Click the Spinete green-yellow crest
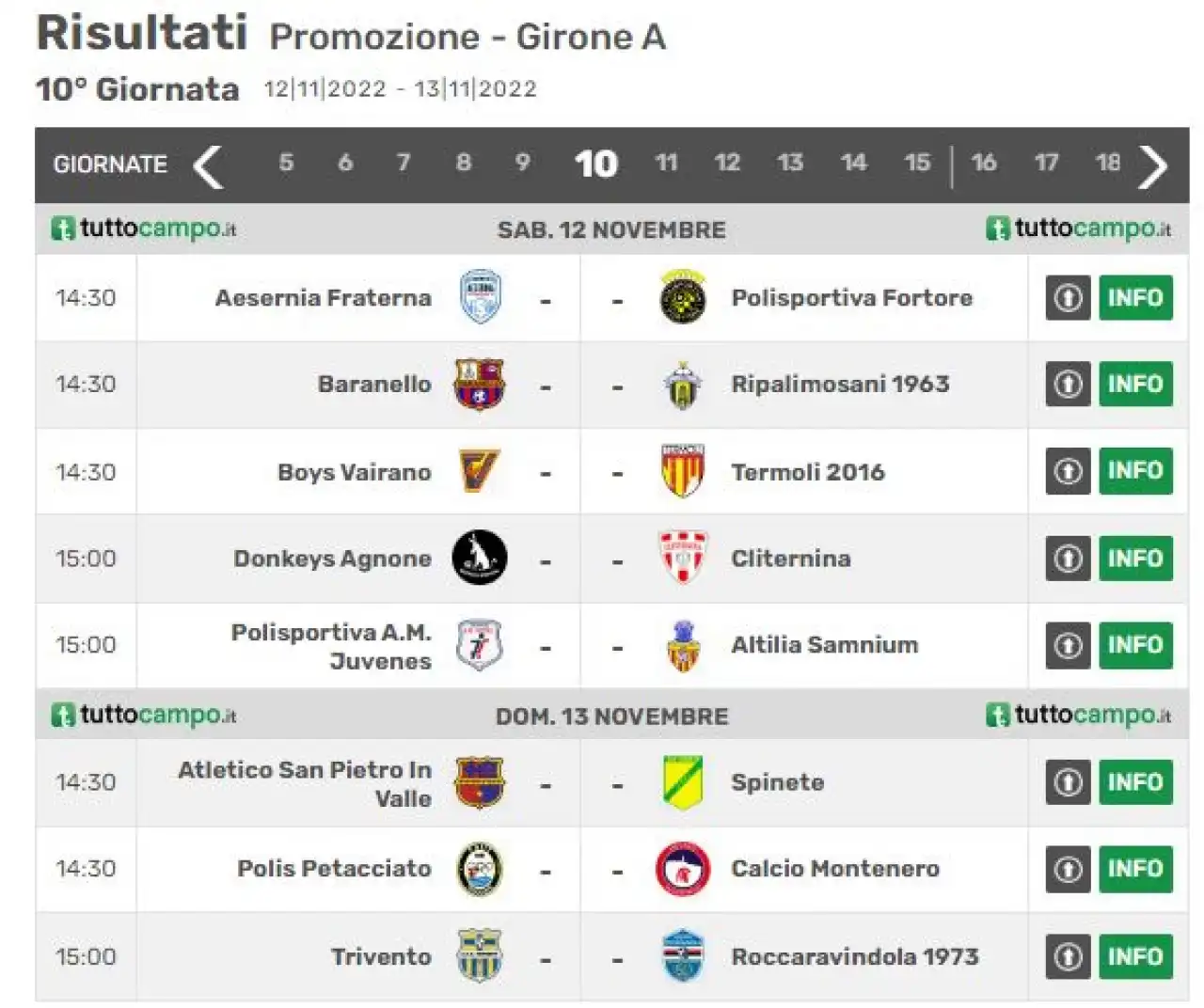Viewport: 1204px width, 1008px height. pyautogui.click(x=683, y=782)
